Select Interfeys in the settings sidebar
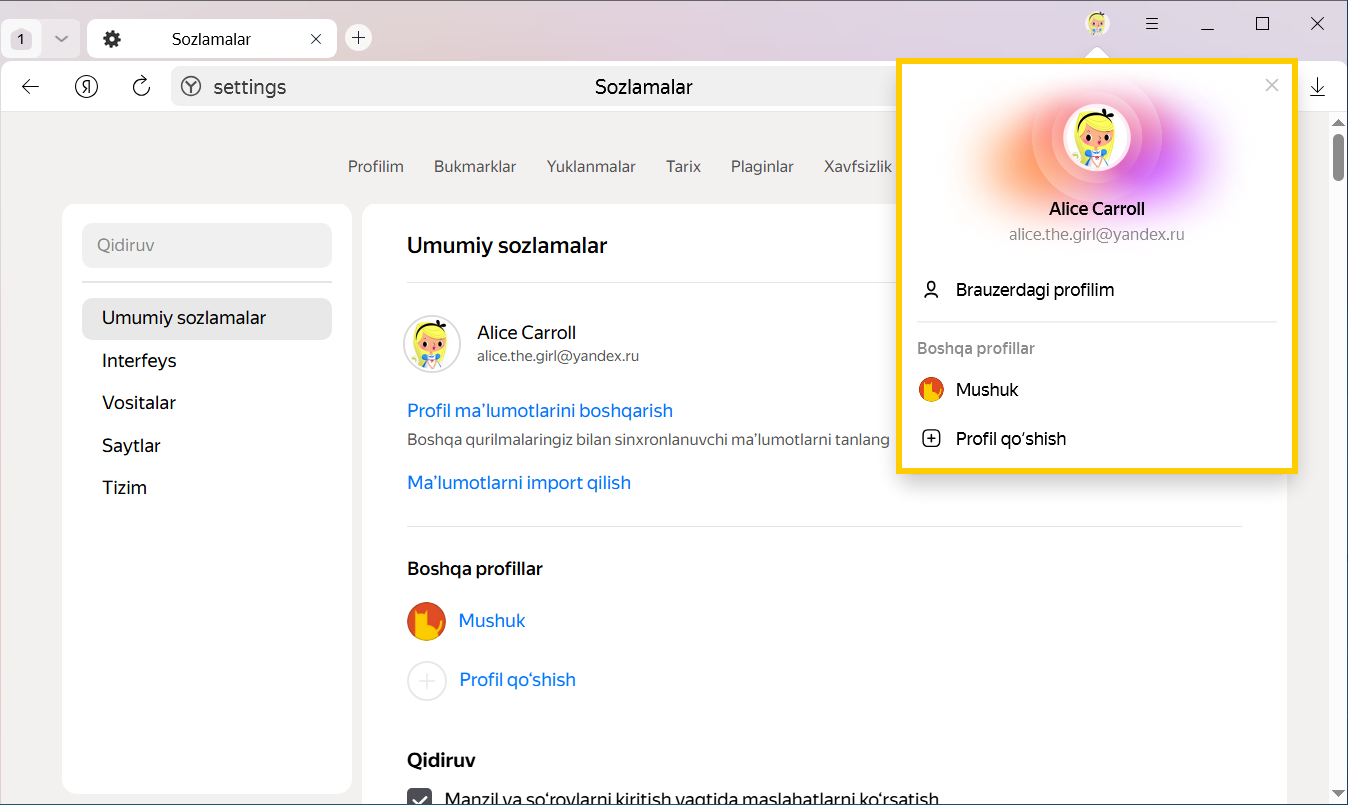1348x805 pixels. click(139, 361)
